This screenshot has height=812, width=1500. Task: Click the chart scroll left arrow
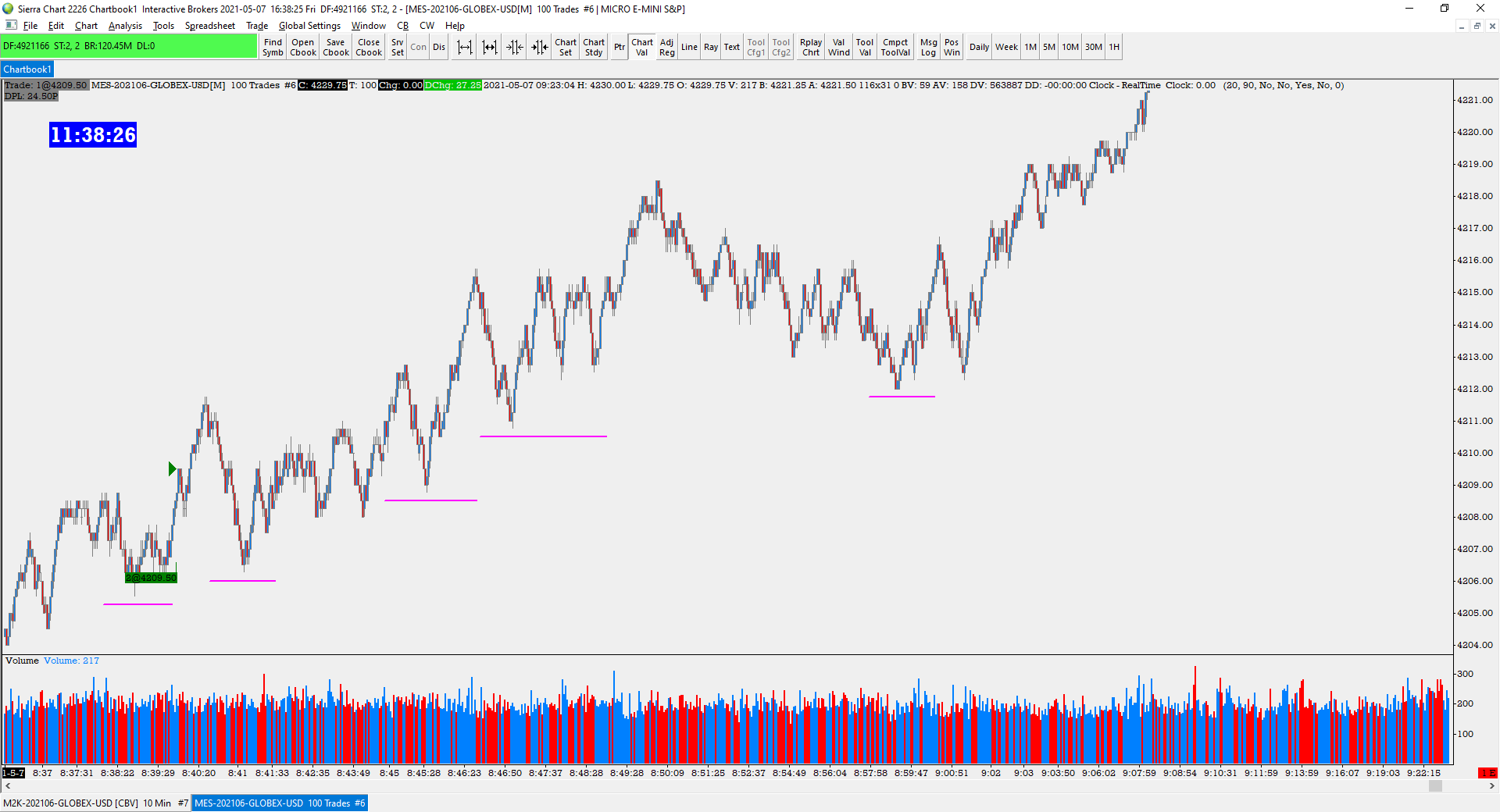click(x=8, y=786)
